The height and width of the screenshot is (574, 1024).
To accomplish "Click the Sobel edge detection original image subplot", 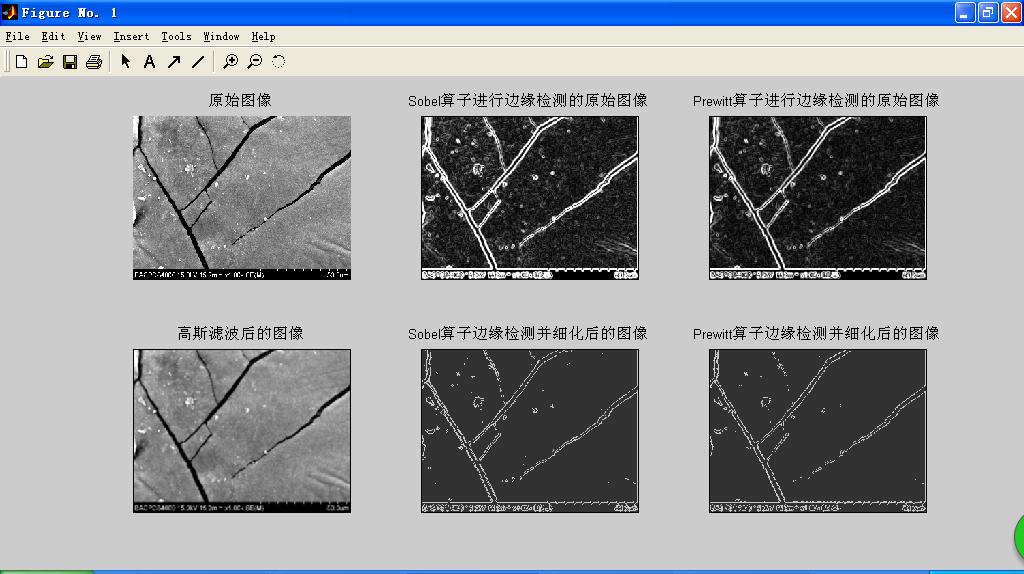I will click(530, 198).
